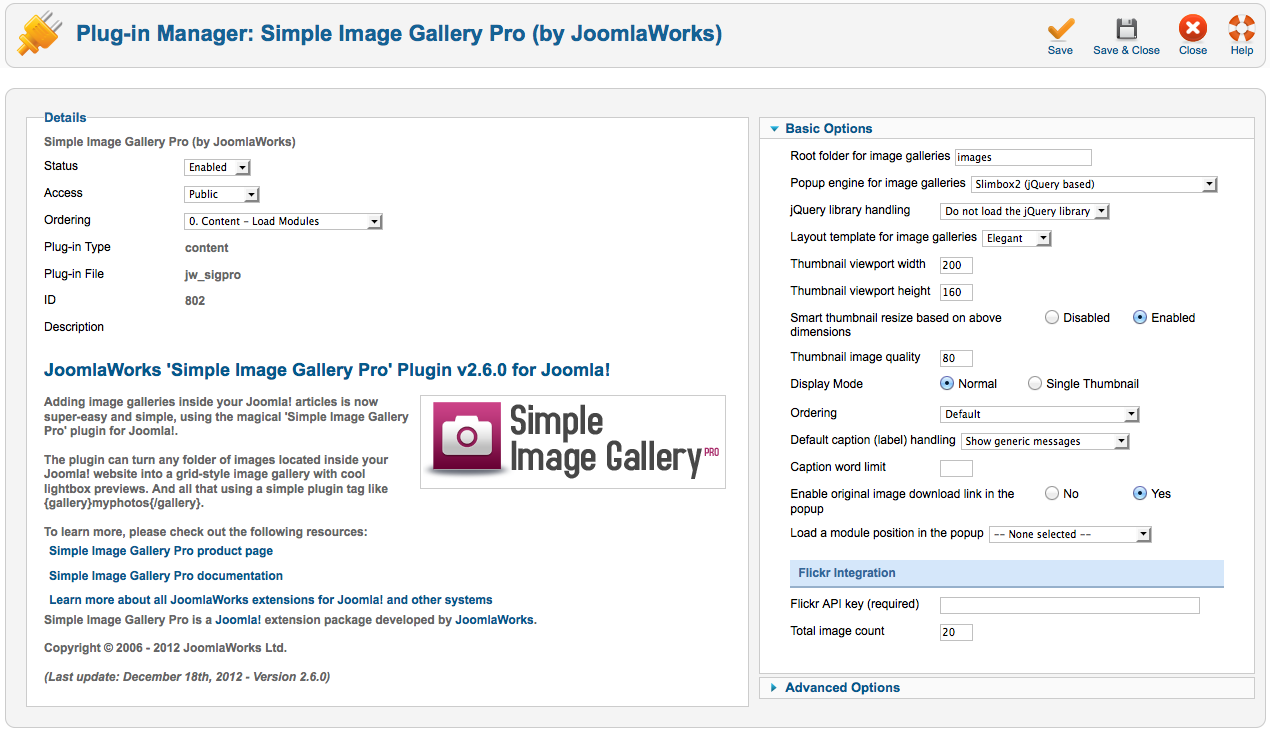Choose Normal display mode
Screen dimensions: 1270x731
947,384
